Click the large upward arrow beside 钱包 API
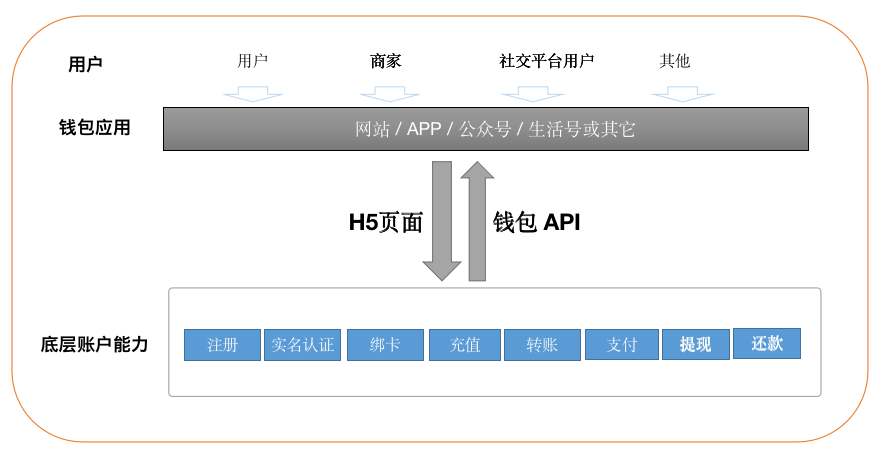This screenshot has width=876, height=453. (477, 221)
